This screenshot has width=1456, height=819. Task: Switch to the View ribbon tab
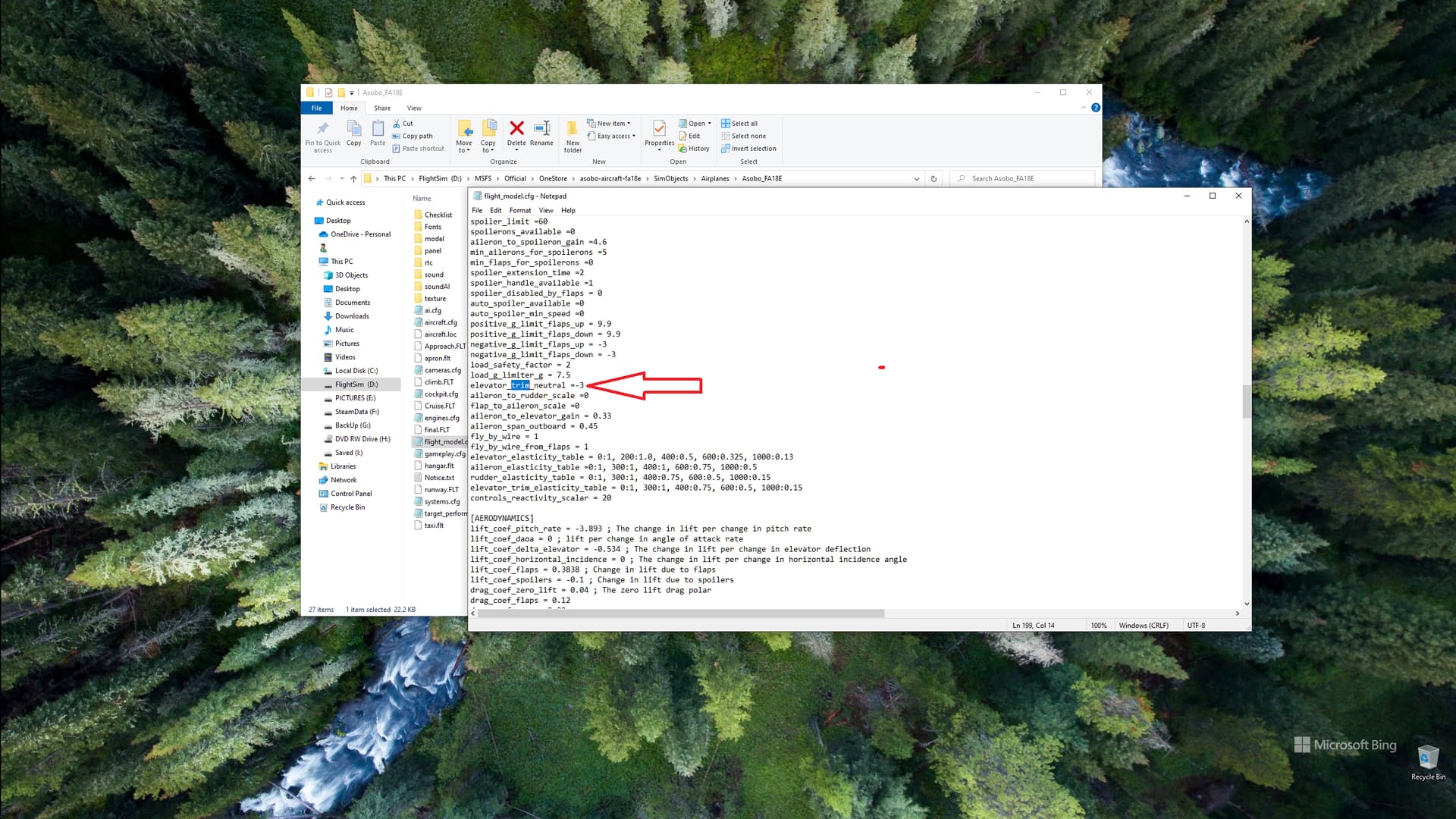414,108
